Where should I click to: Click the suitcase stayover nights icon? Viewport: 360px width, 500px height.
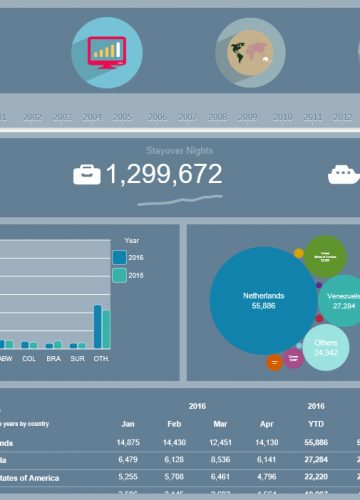pyautogui.click(x=87, y=174)
